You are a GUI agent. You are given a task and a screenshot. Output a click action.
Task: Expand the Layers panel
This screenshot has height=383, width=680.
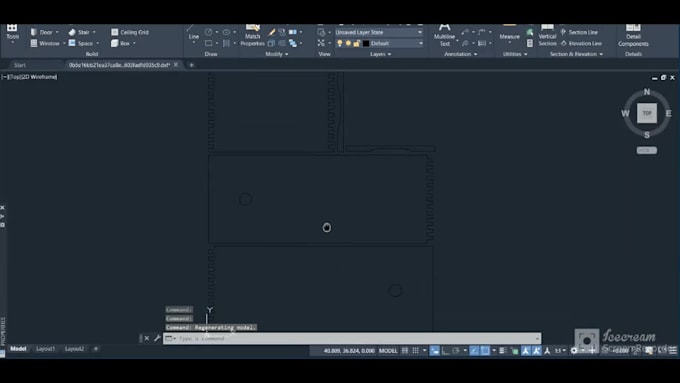(x=380, y=54)
